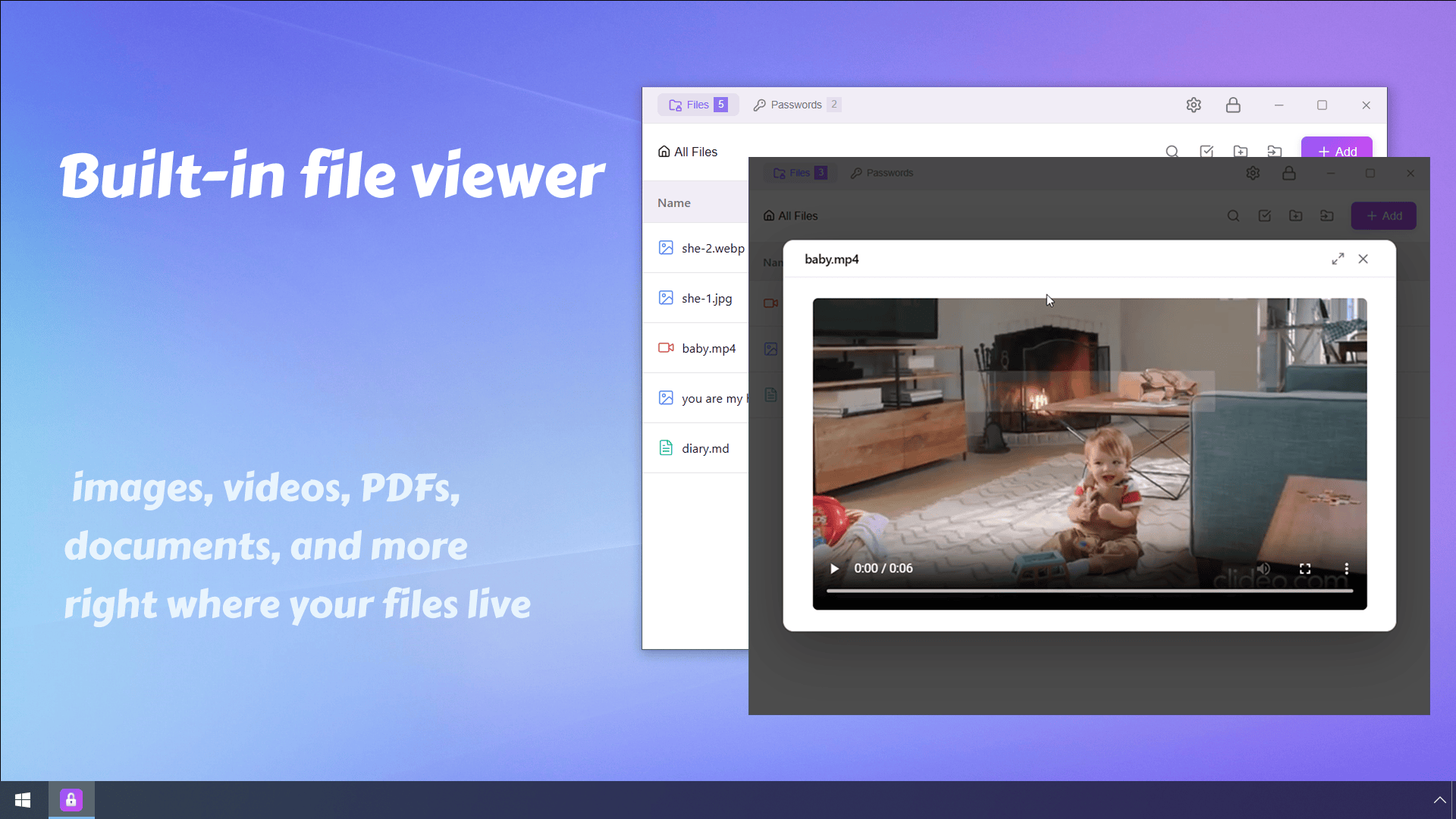Lock the vault in back window
Screen dimensions: 1456x819
pos(1233,105)
